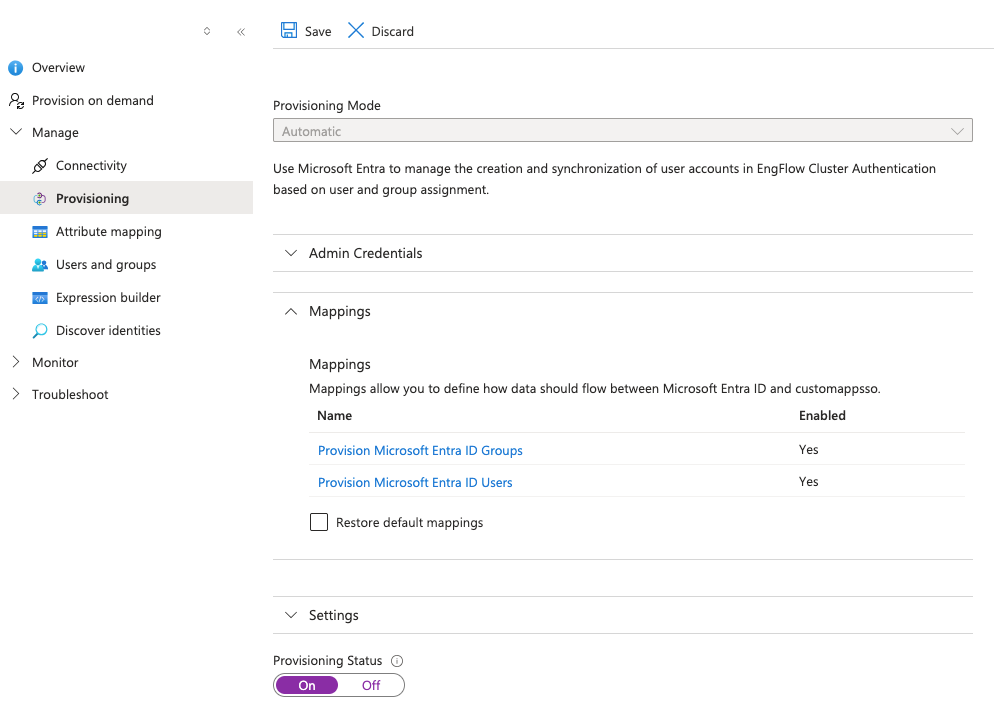This screenshot has width=994, height=711.
Task: Collapse the Mappings section
Action: click(623, 311)
